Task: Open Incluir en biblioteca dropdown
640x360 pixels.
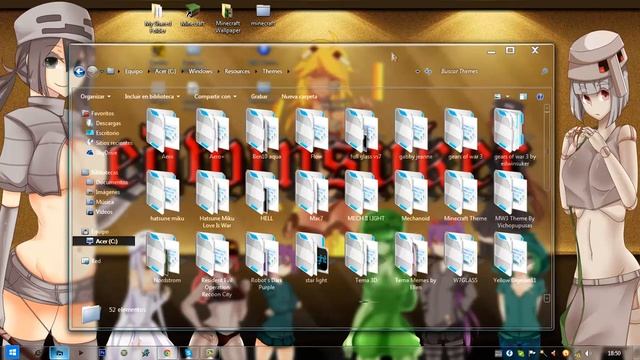Action: (152, 97)
